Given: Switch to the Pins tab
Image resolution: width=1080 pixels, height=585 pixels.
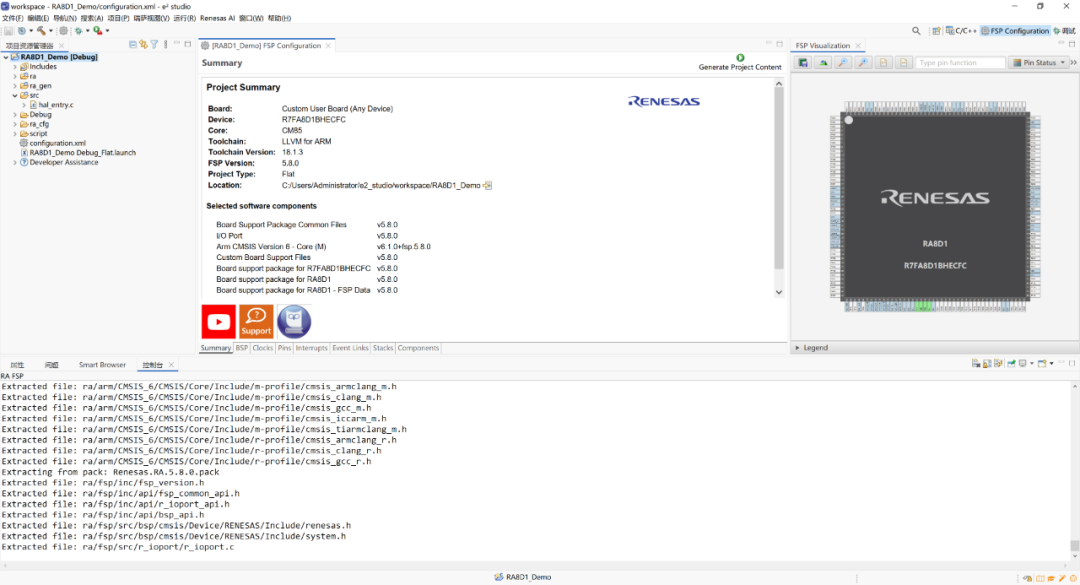Looking at the screenshot, I should [x=284, y=349].
